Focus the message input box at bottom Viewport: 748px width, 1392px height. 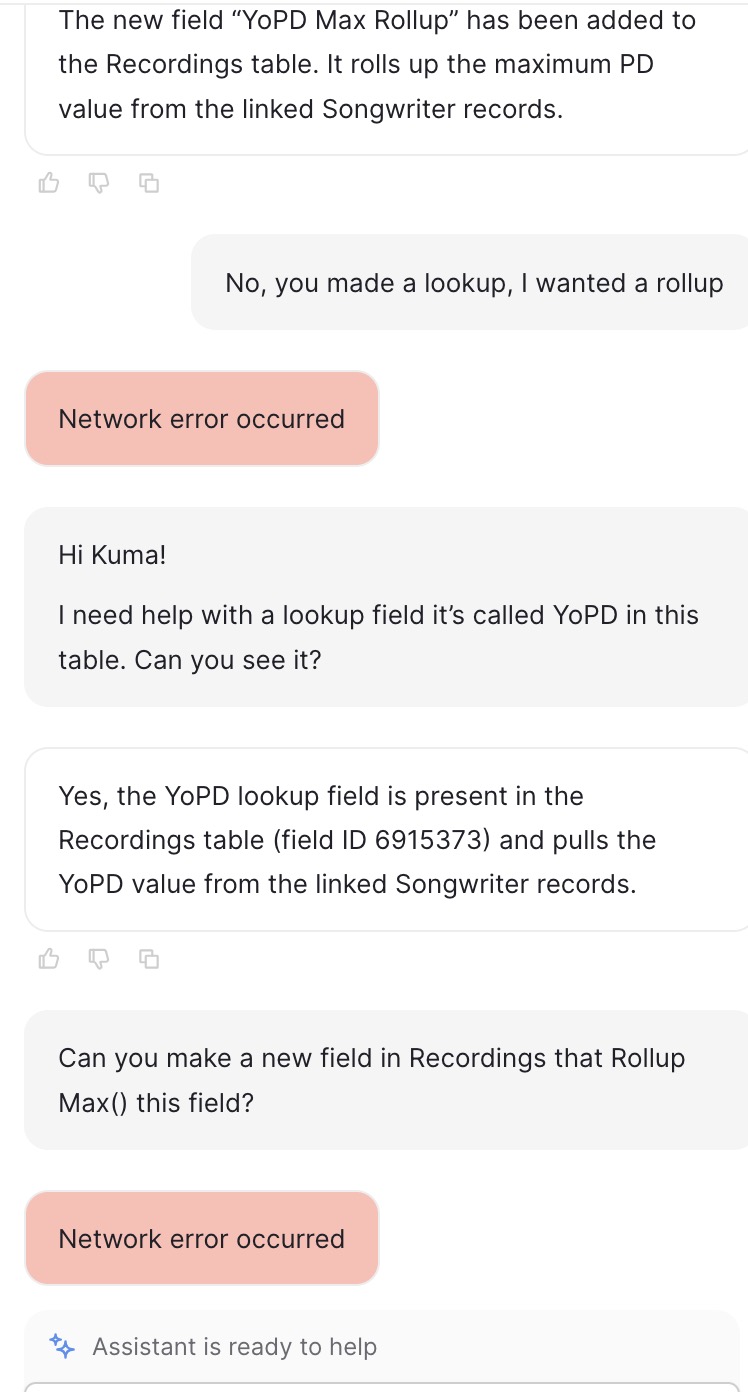385,1386
